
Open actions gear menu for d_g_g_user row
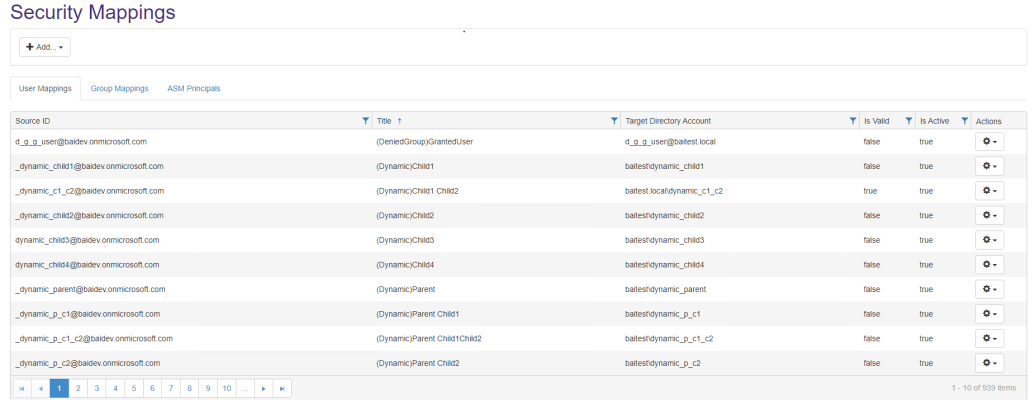click(989, 142)
